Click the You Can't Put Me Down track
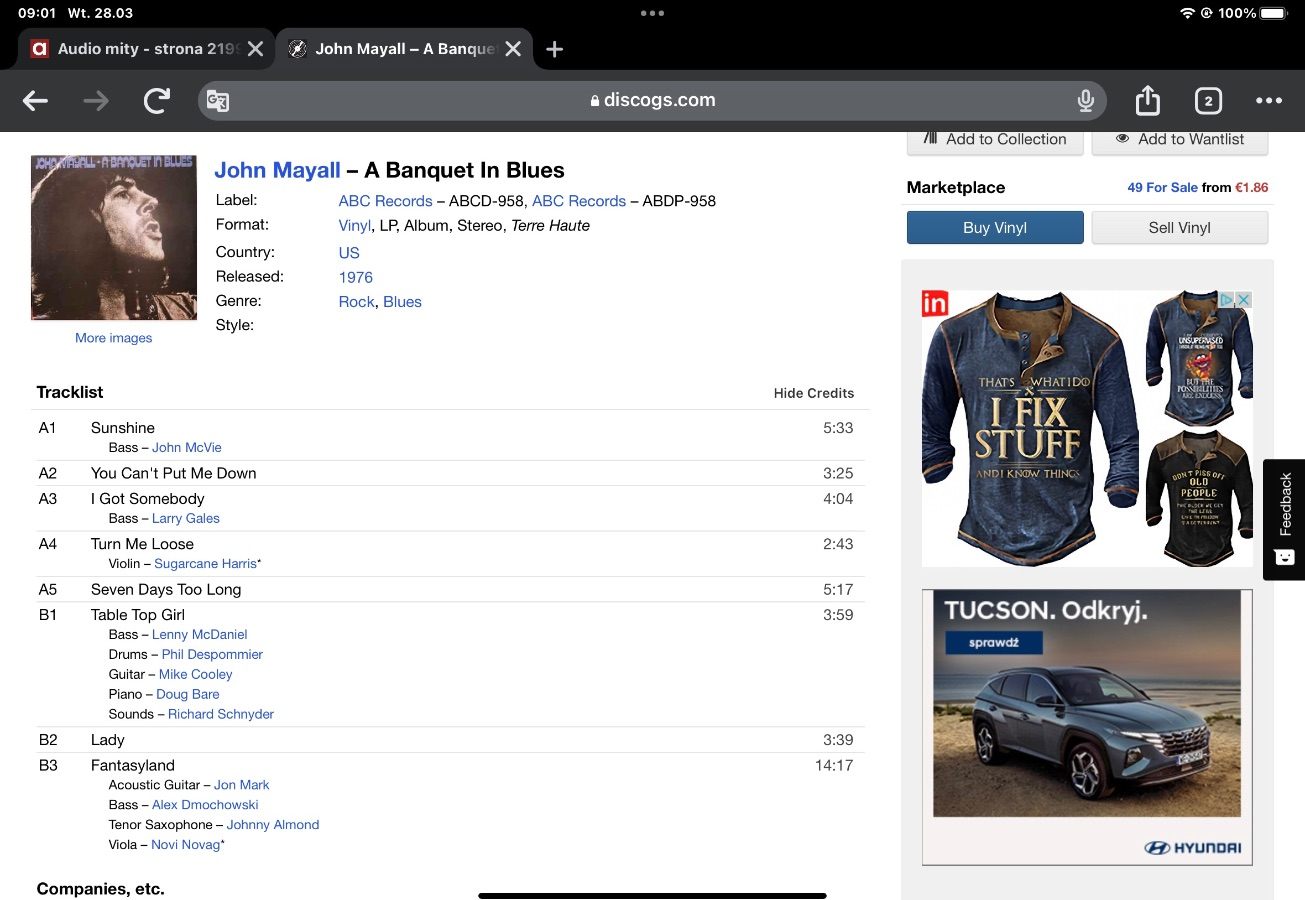 click(174, 474)
